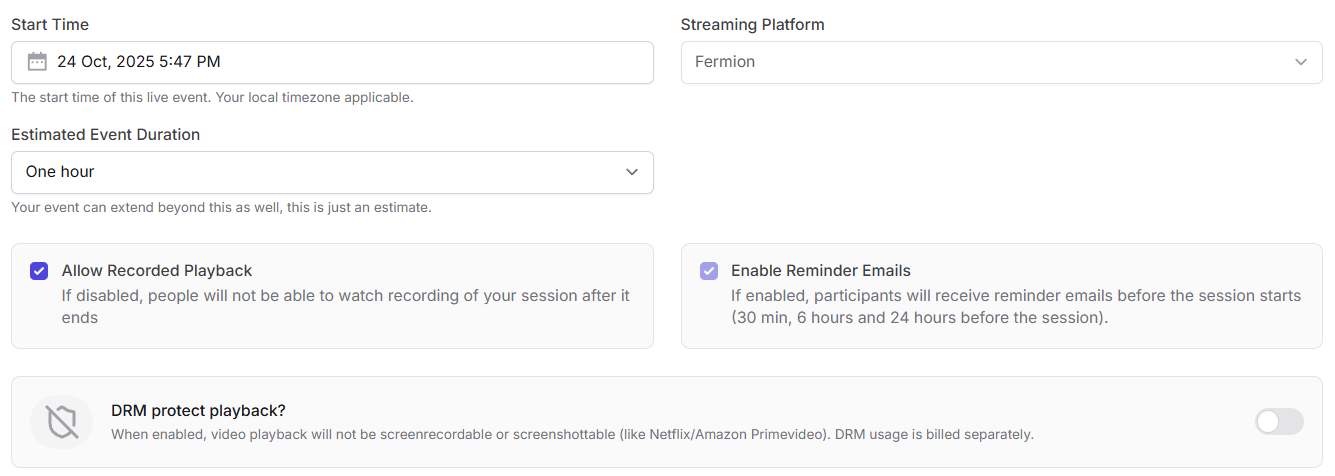Click the chevron arrow beside One hour
The image size is (1335, 476).
(x=631, y=172)
